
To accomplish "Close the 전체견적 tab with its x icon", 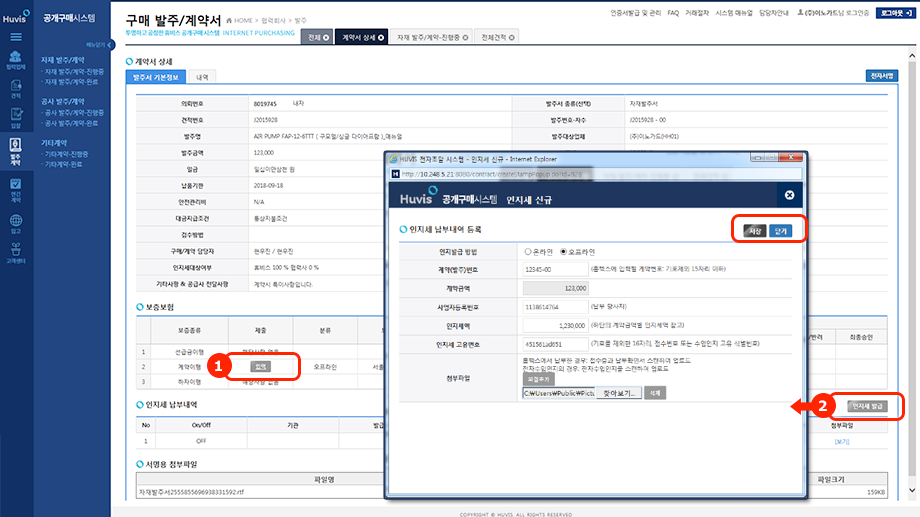I will point(512,38).
